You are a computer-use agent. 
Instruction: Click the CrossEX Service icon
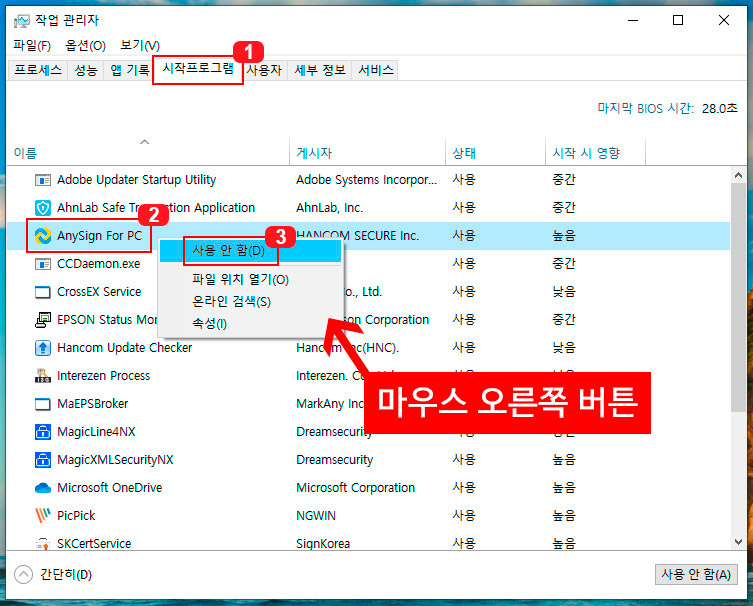(43, 292)
